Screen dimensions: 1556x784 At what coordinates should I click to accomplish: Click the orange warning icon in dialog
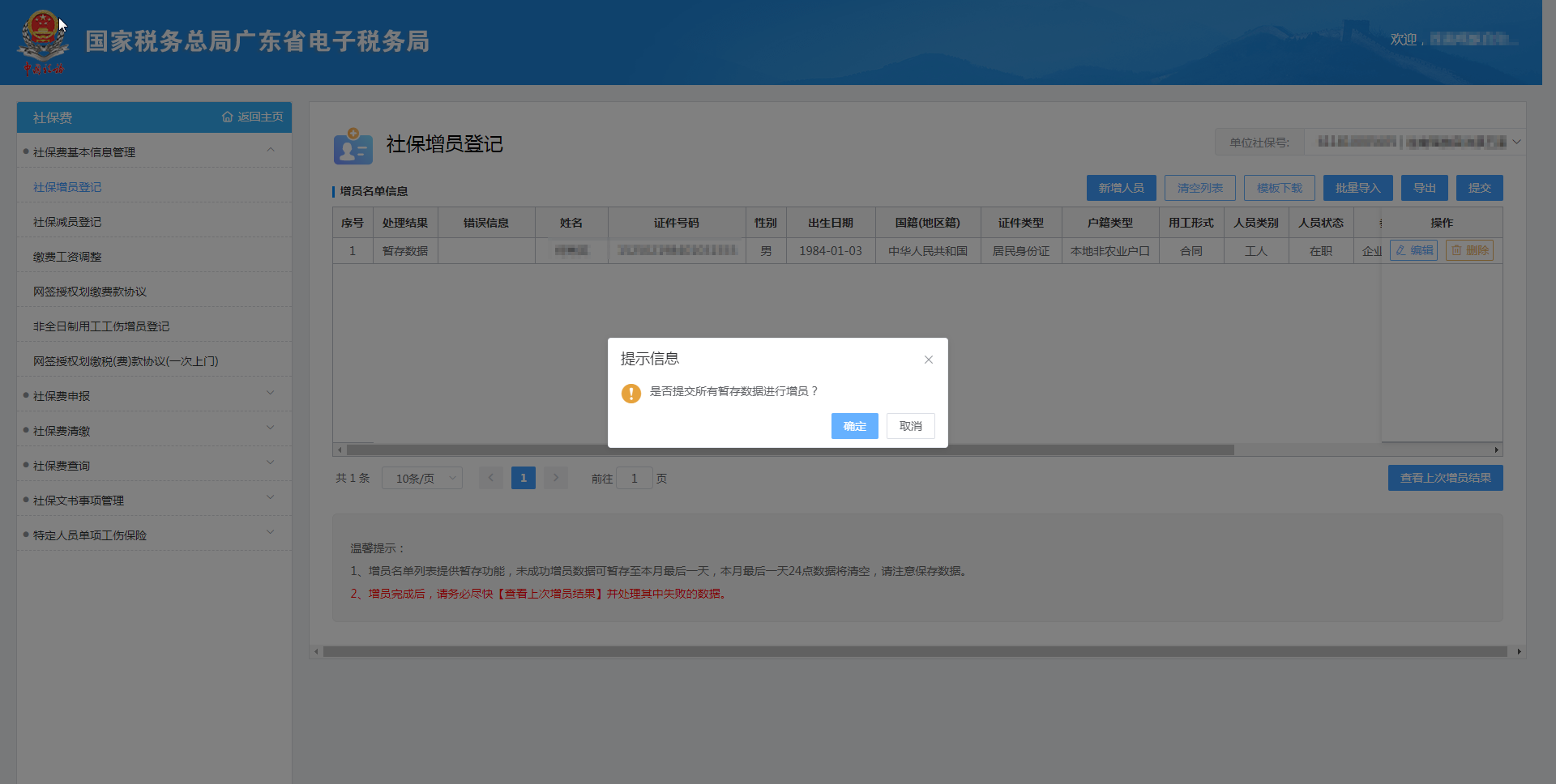click(631, 393)
